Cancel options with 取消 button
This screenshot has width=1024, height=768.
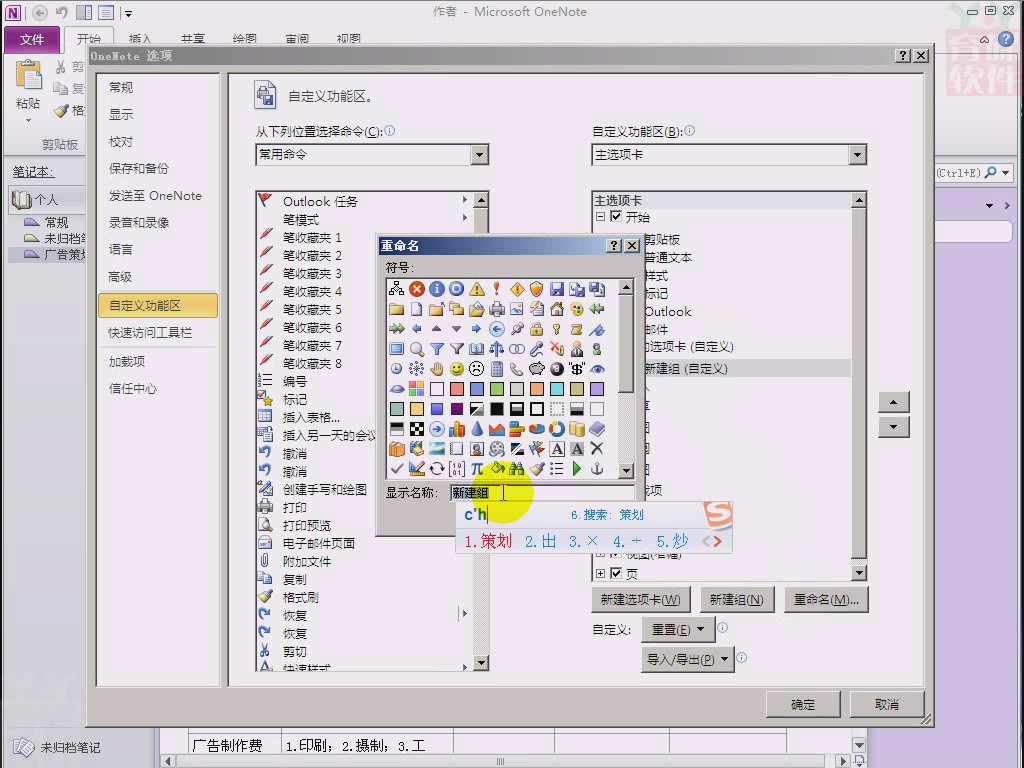tap(886, 705)
